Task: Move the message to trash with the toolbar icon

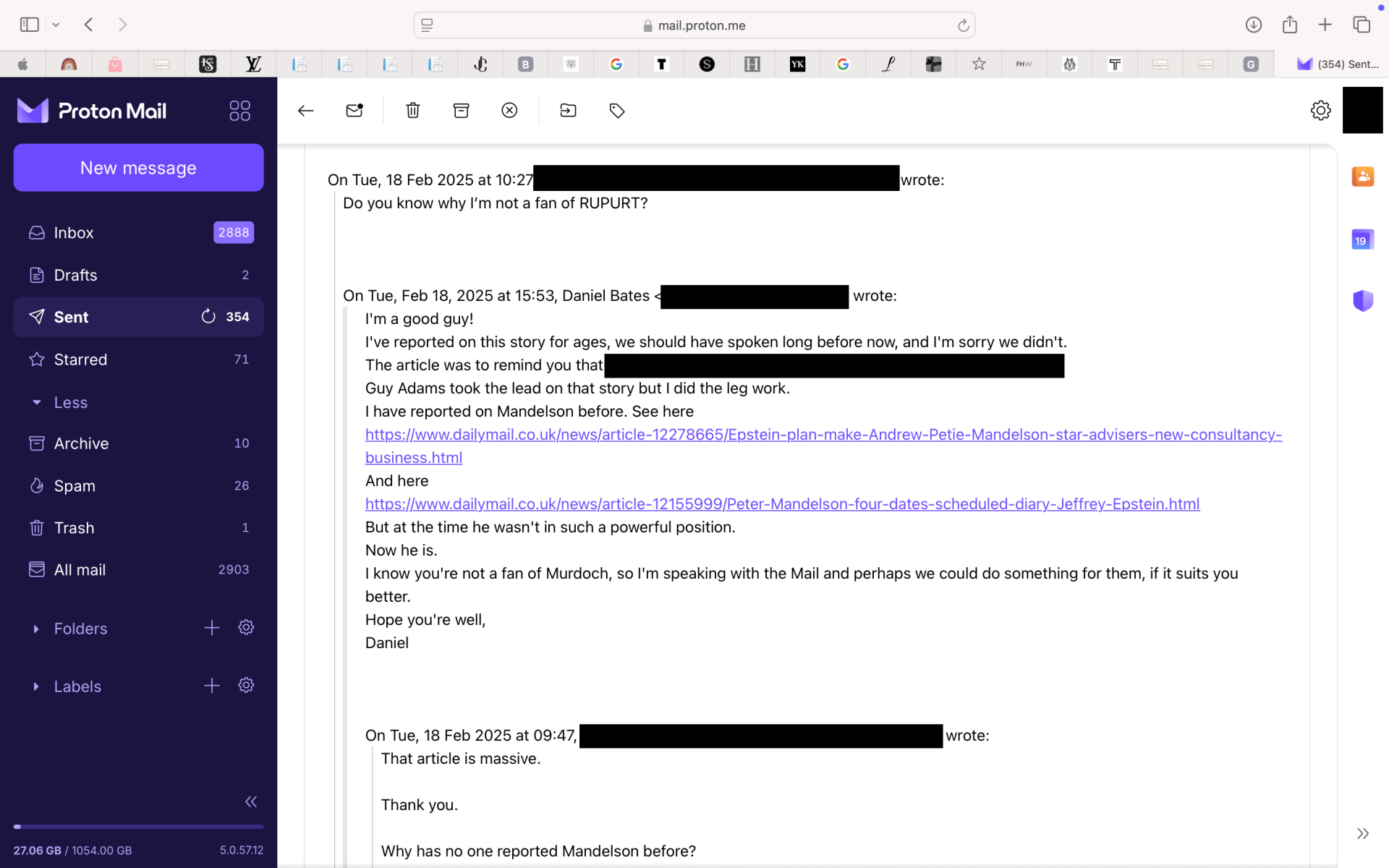Action: click(x=413, y=111)
